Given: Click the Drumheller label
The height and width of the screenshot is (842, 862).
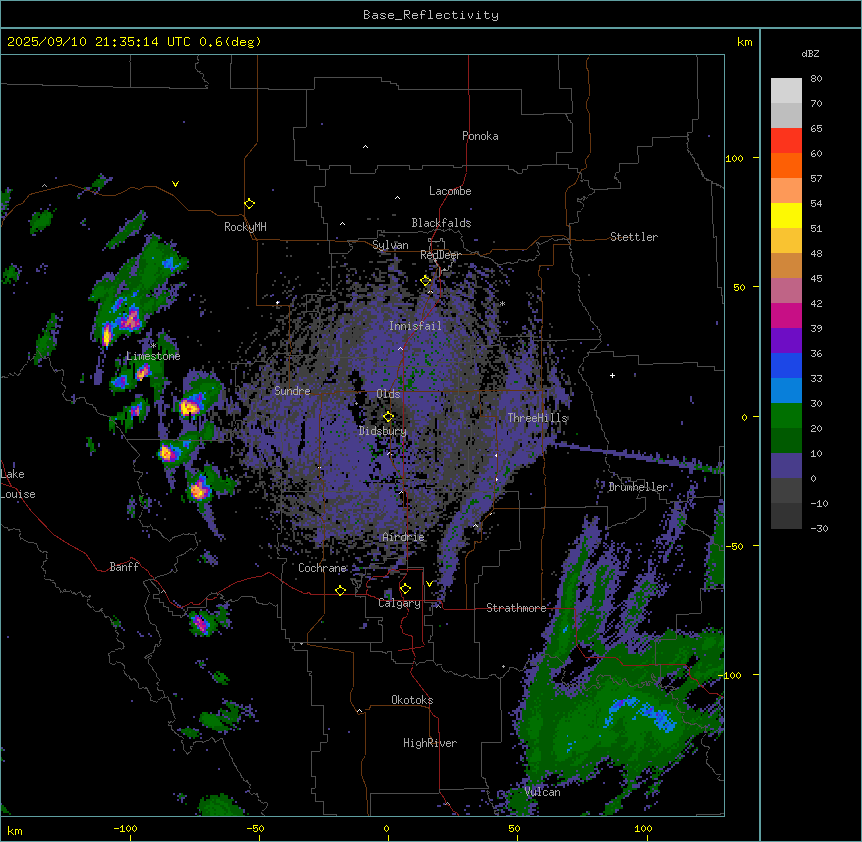Looking at the screenshot, I should tap(638, 487).
